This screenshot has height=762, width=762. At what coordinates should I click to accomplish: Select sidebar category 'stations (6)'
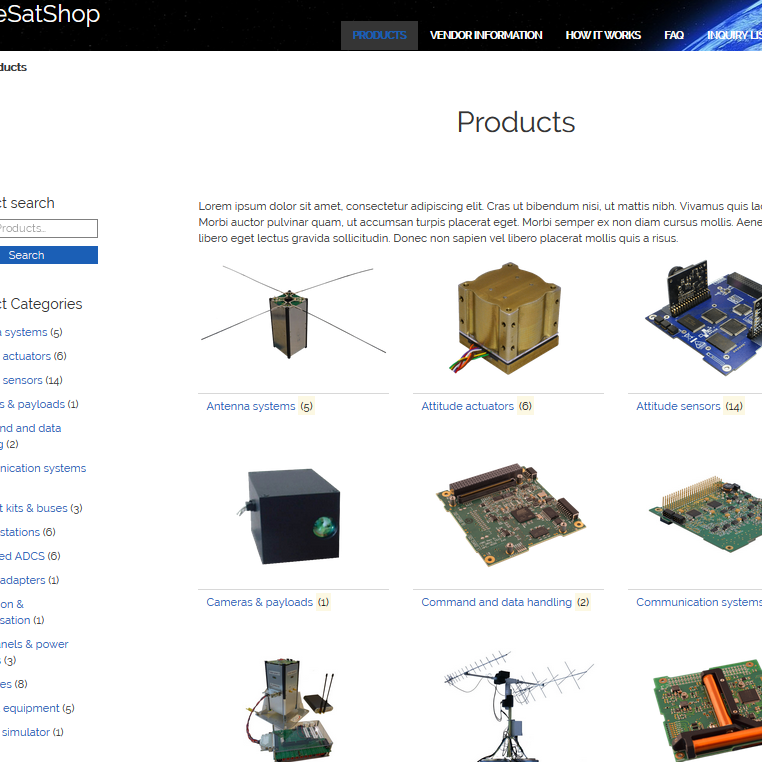[28, 532]
